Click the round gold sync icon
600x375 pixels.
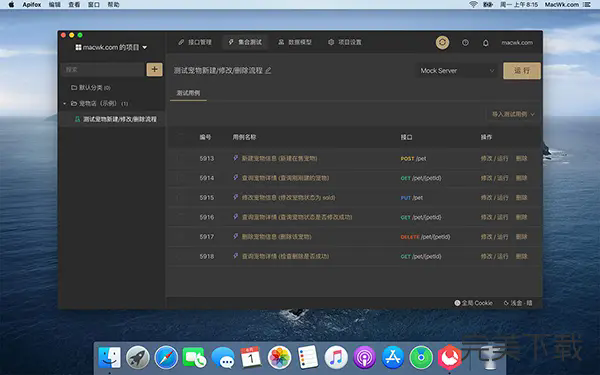[x=442, y=42]
